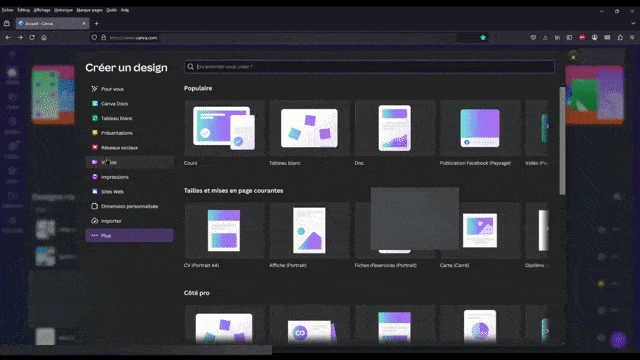Click the red extension icon
This screenshot has width=640, height=360.
582,37
